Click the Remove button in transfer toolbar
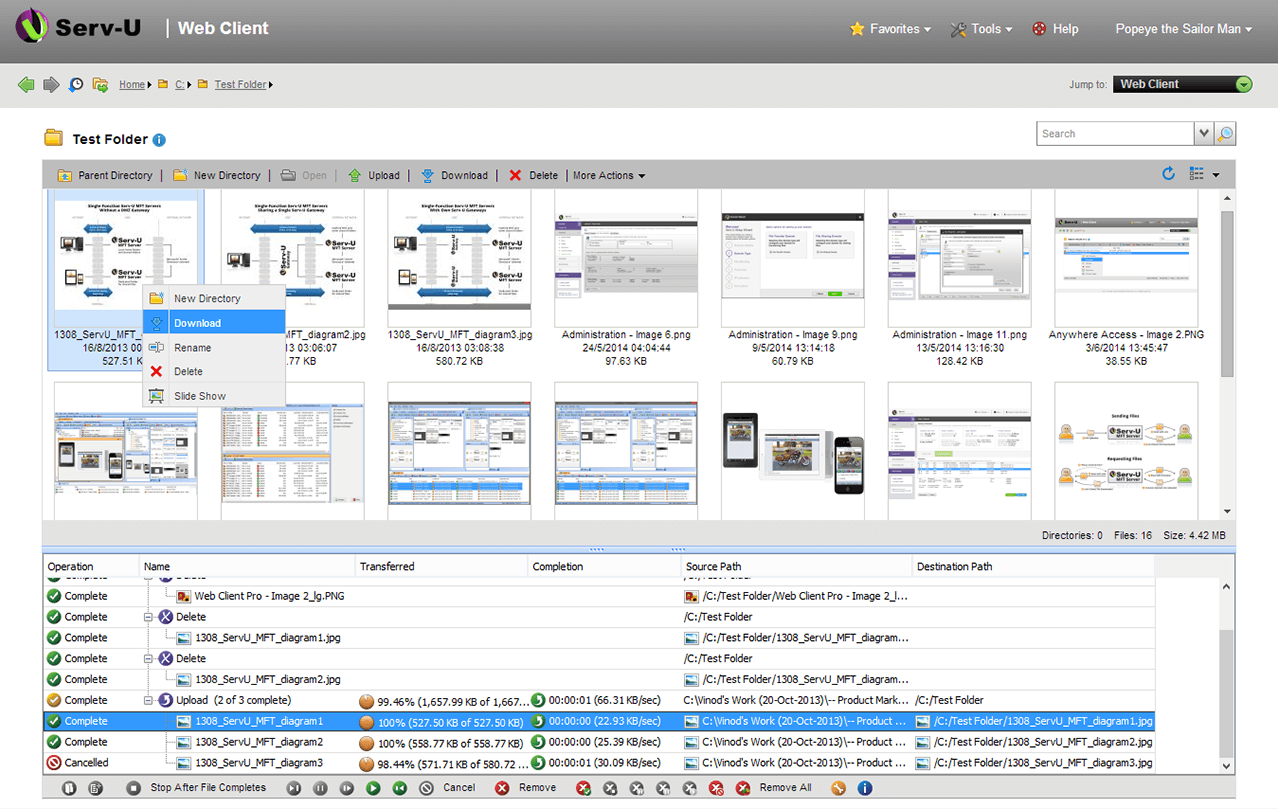 click(526, 788)
